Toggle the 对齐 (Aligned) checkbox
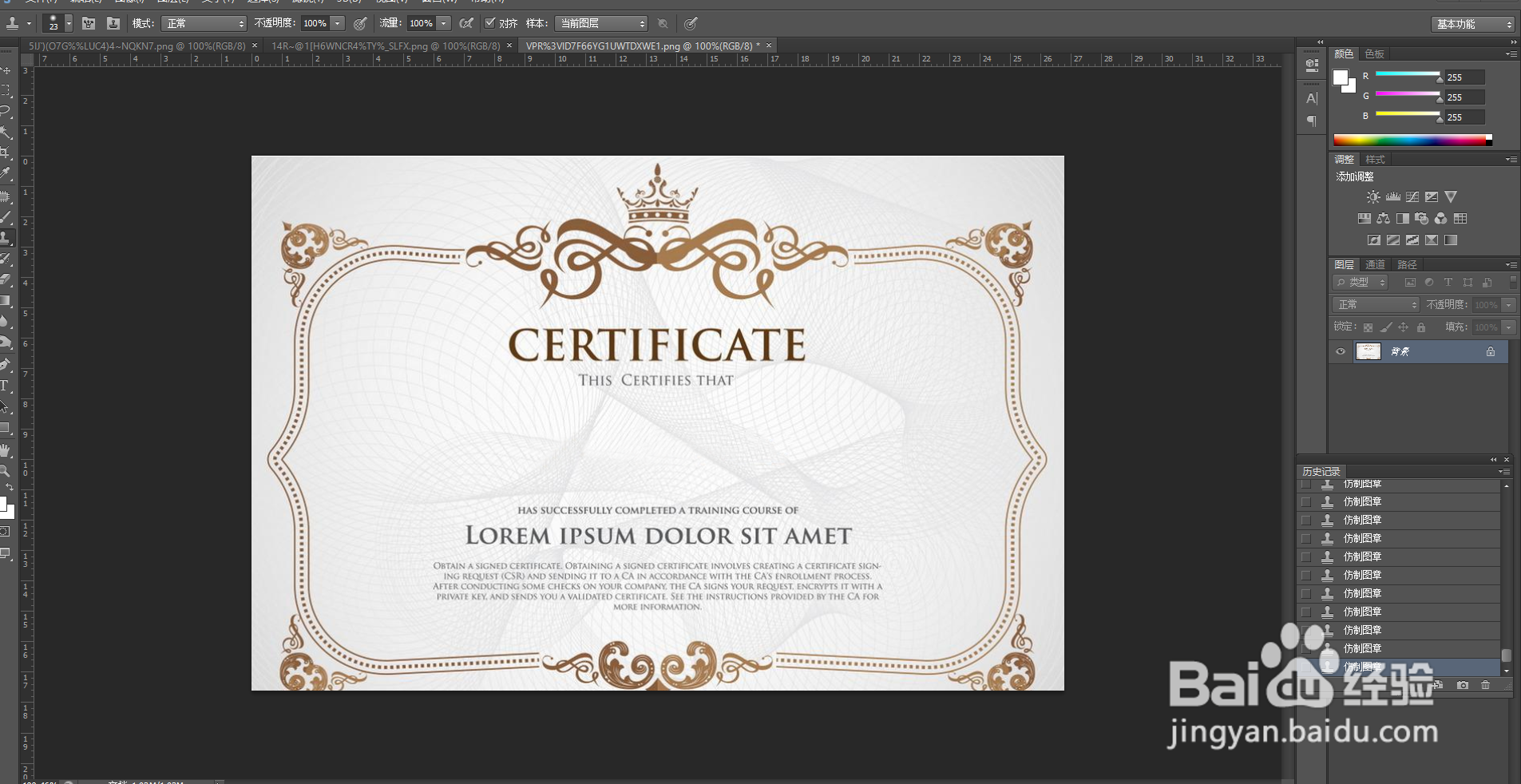 click(490, 23)
